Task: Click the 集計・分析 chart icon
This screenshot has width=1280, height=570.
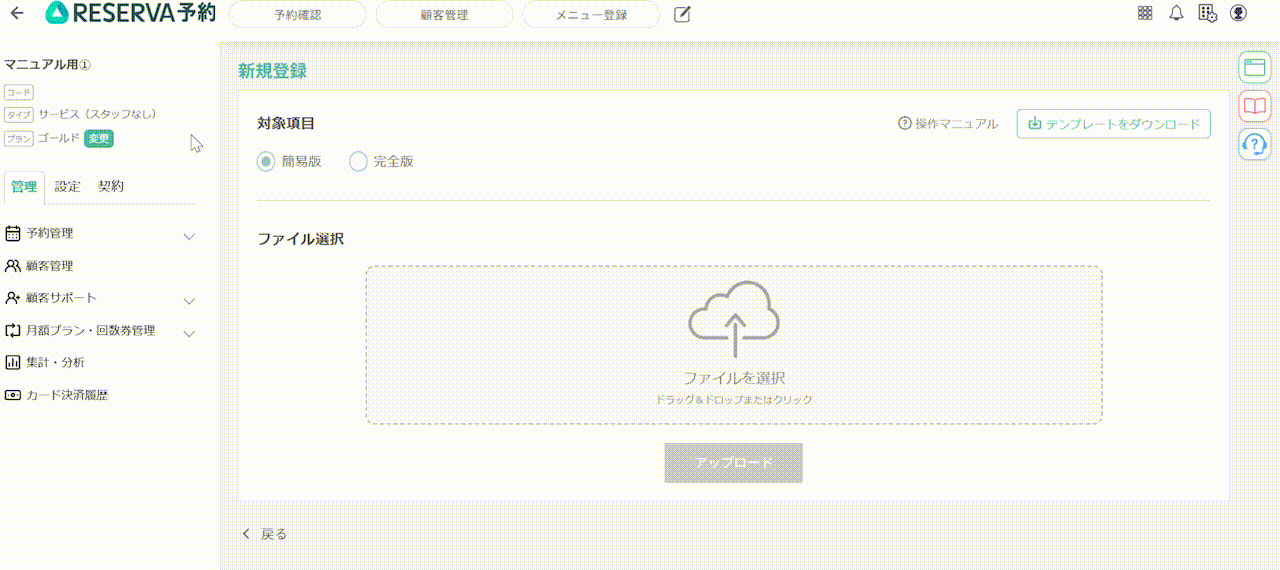Action: coord(13,362)
